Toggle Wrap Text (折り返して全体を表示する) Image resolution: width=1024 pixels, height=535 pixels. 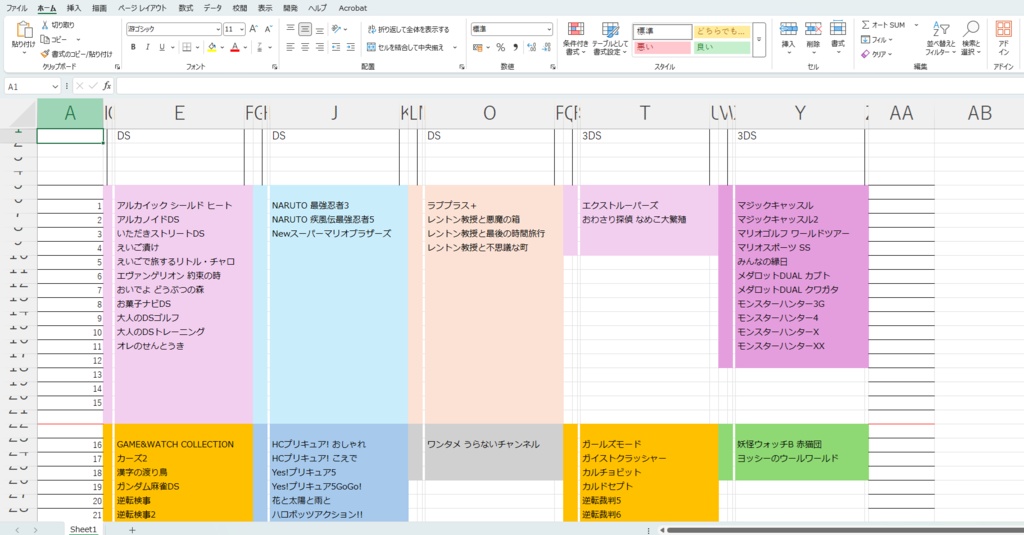pos(408,29)
